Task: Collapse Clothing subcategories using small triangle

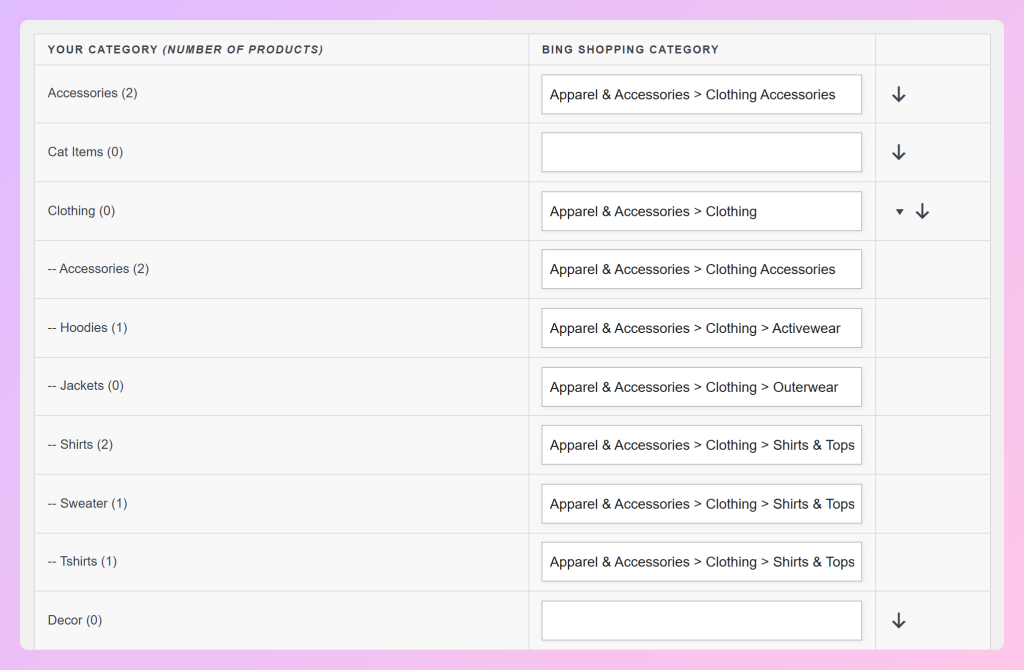Action: (x=899, y=212)
